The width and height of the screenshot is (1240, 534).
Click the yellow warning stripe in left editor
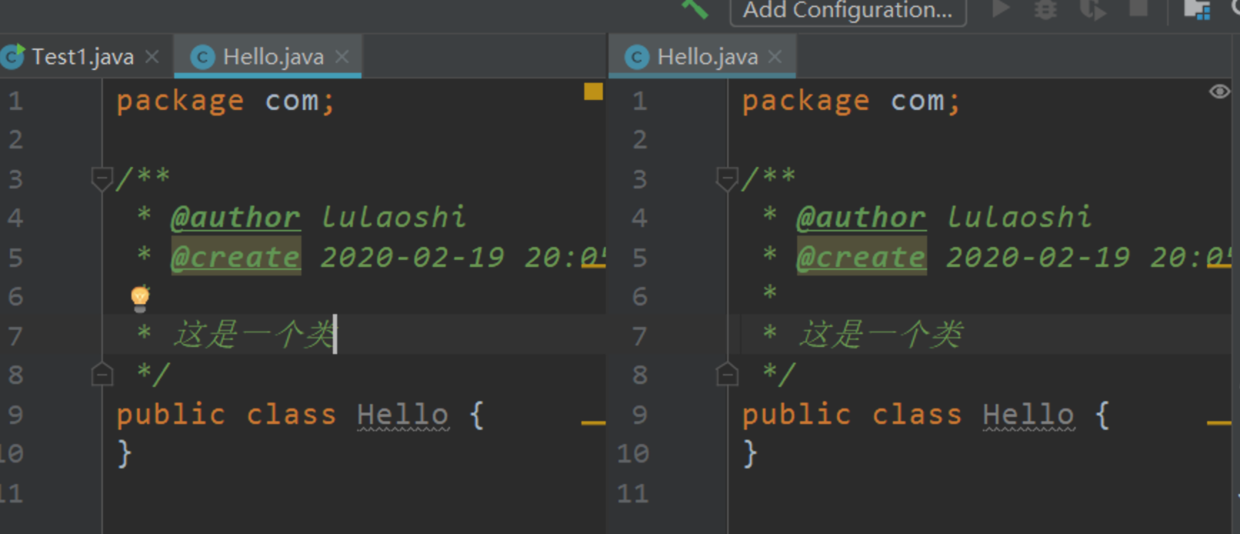click(593, 423)
